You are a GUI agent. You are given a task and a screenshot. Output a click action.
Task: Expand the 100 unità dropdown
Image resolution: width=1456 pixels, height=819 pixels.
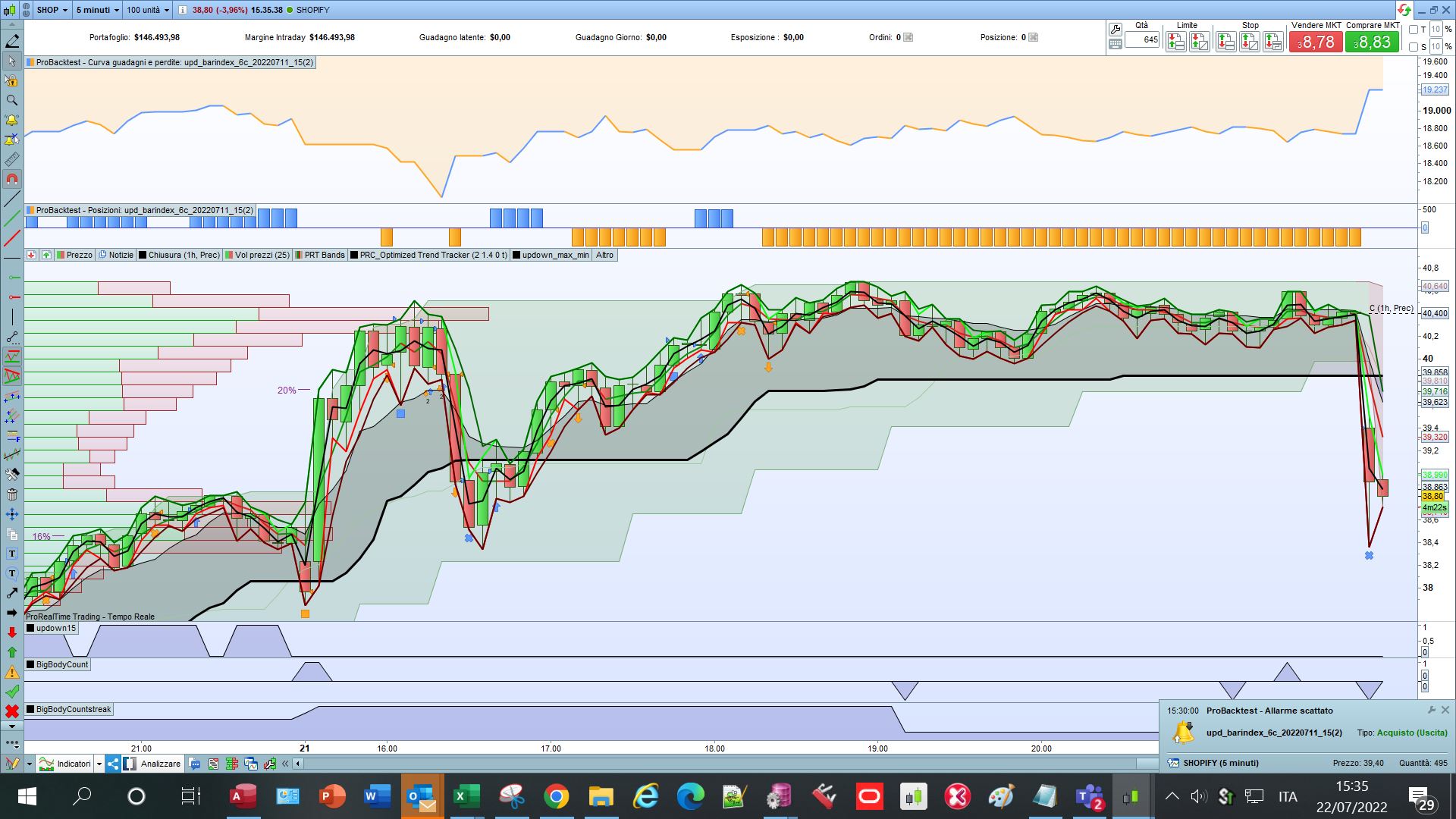[148, 10]
